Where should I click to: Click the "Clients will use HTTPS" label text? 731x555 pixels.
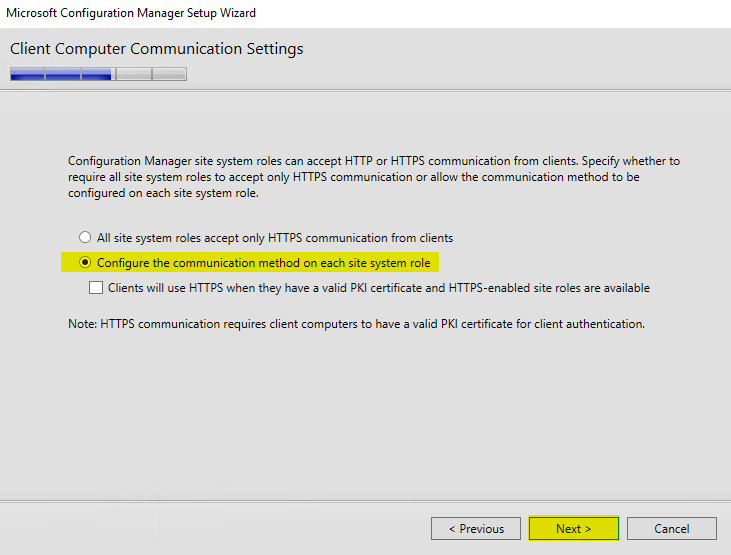coord(379,288)
